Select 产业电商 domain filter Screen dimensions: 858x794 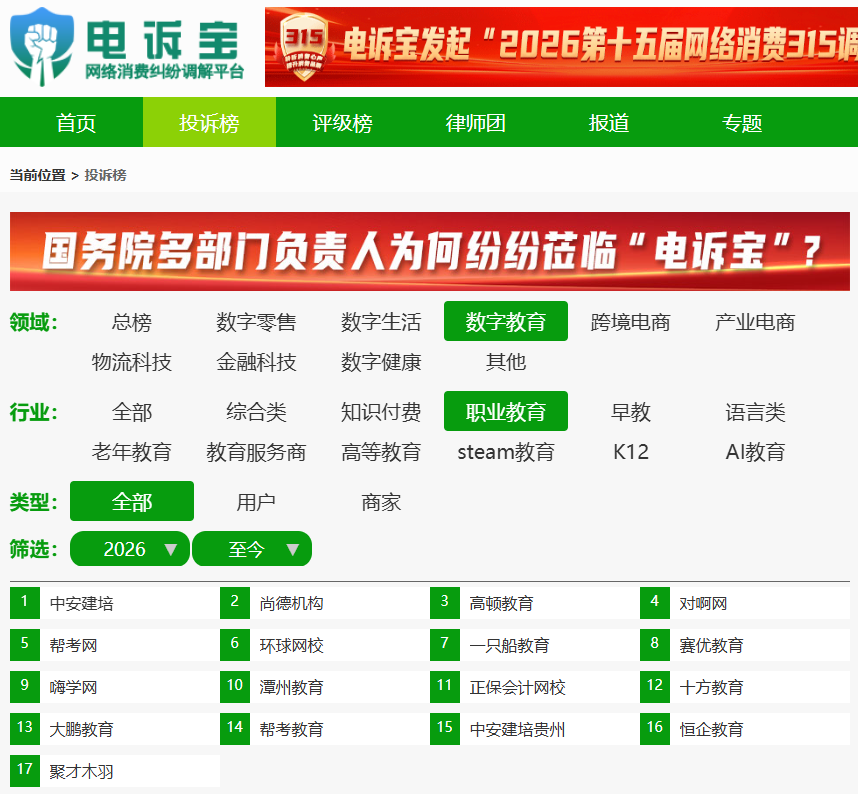755,322
